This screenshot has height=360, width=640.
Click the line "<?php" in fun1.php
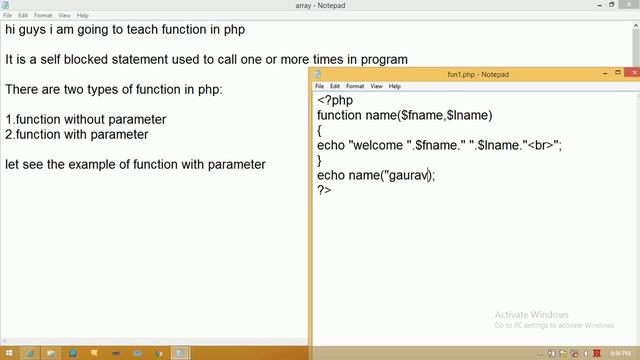(x=335, y=100)
